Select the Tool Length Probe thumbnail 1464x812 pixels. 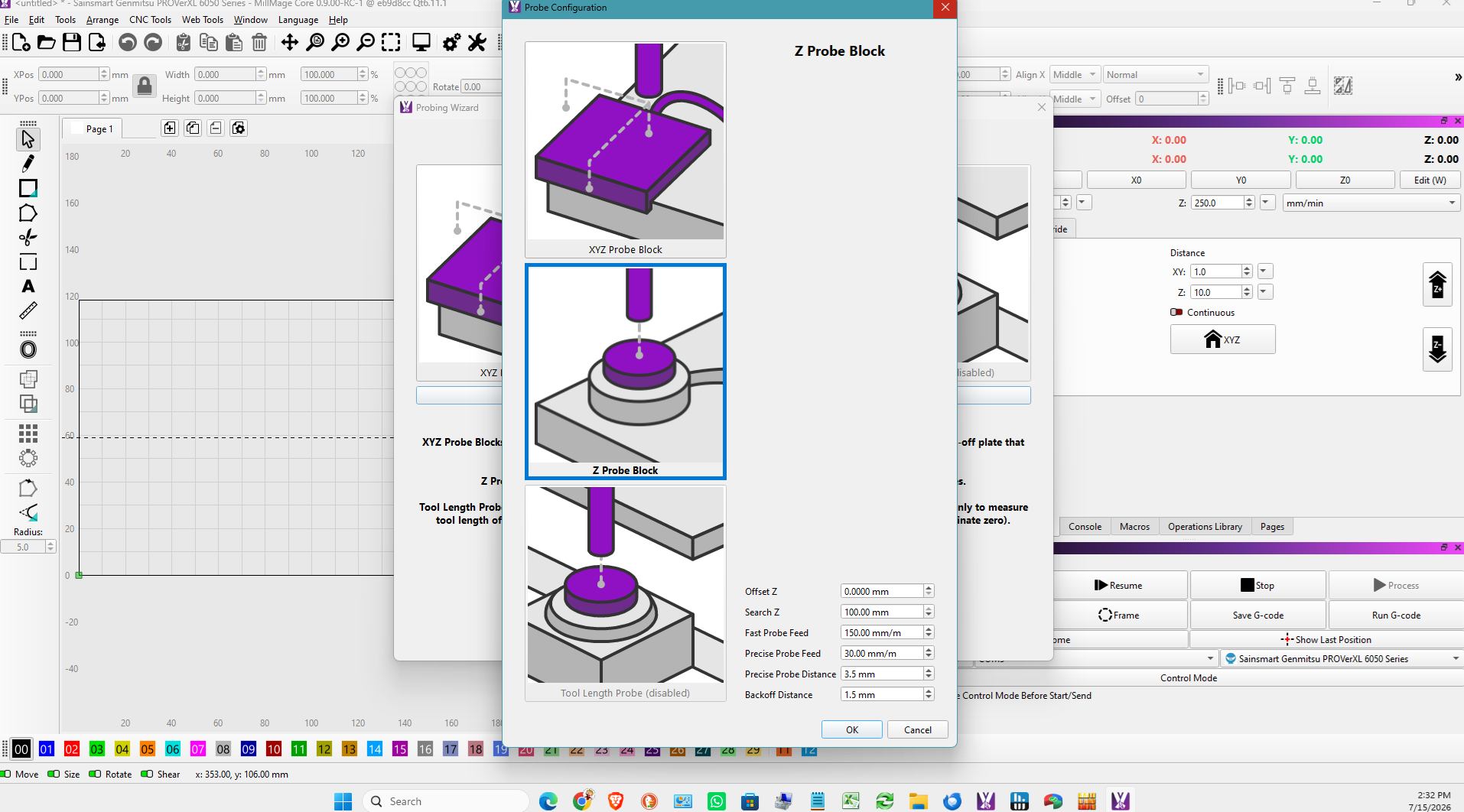626,593
